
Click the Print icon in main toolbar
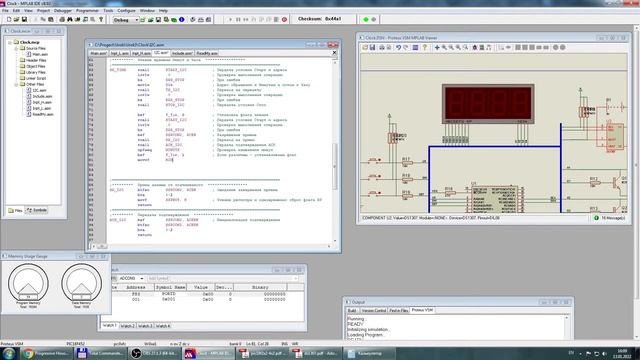tap(62, 19)
